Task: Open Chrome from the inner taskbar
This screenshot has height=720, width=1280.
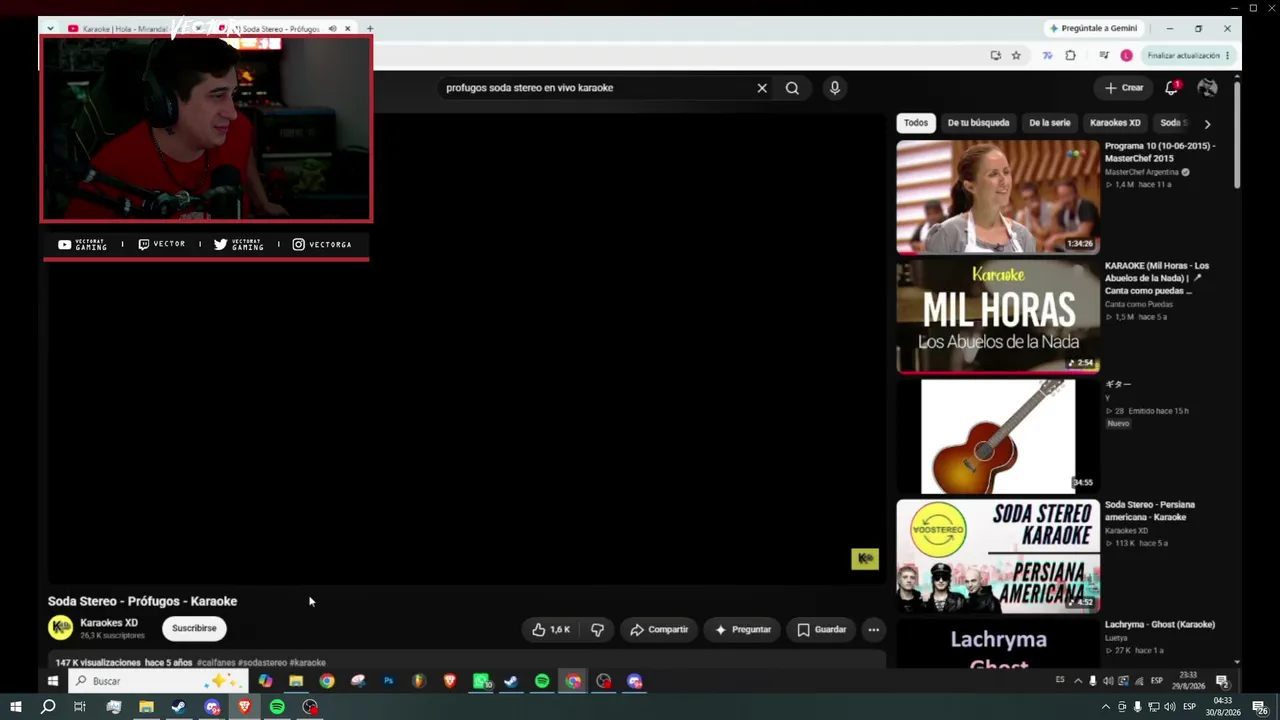Action: click(327, 681)
